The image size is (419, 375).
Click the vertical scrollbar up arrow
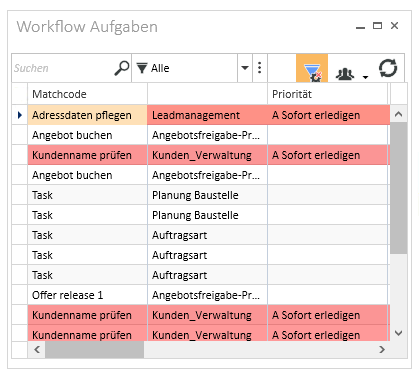point(398,114)
